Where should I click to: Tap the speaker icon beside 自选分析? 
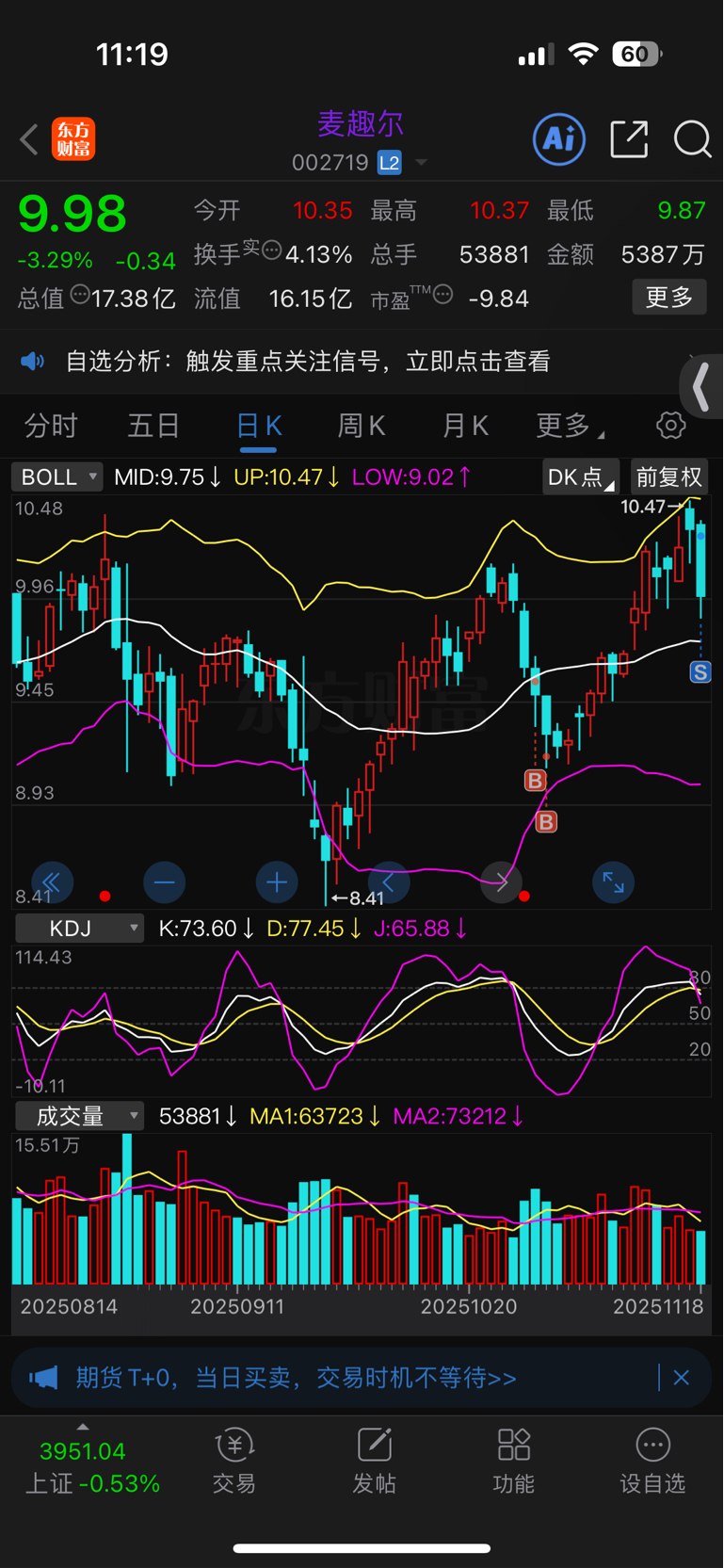pos(33,361)
